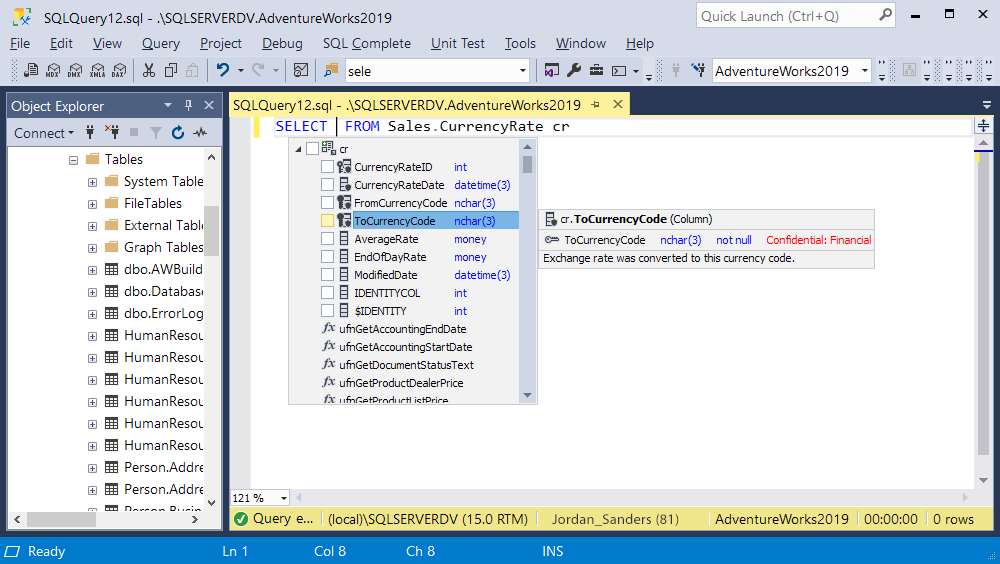This screenshot has width=1000, height=564.
Task: Refresh the Object Explorer tree
Action: click(178, 133)
